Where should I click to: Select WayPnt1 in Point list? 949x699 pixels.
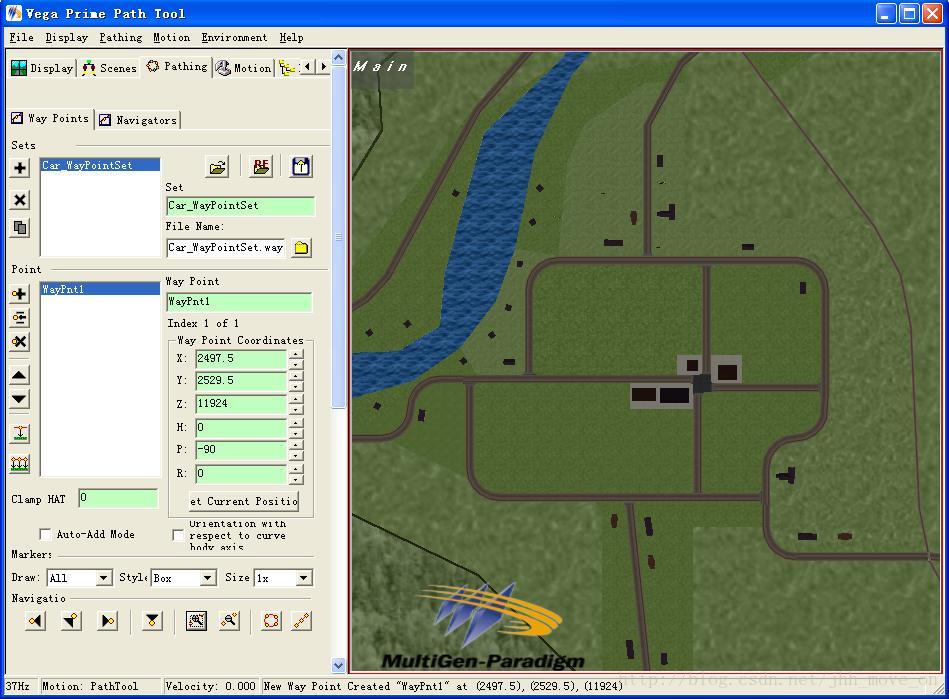pos(100,289)
